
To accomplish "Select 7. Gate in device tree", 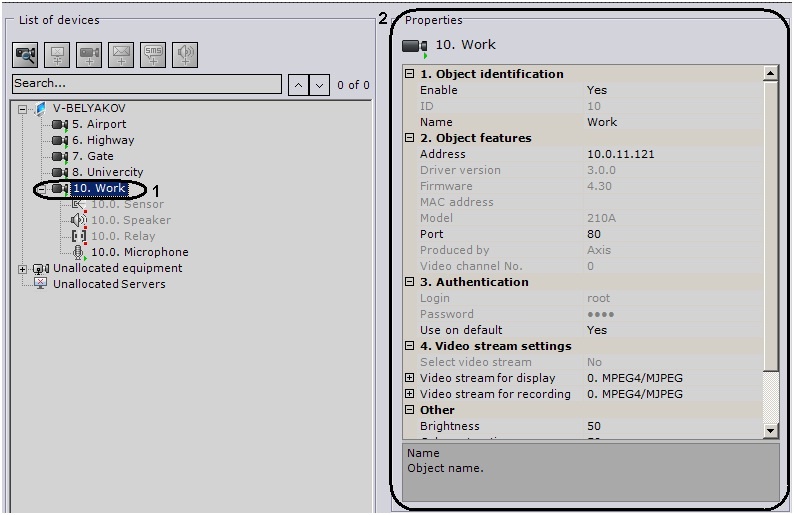I will coord(93,156).
